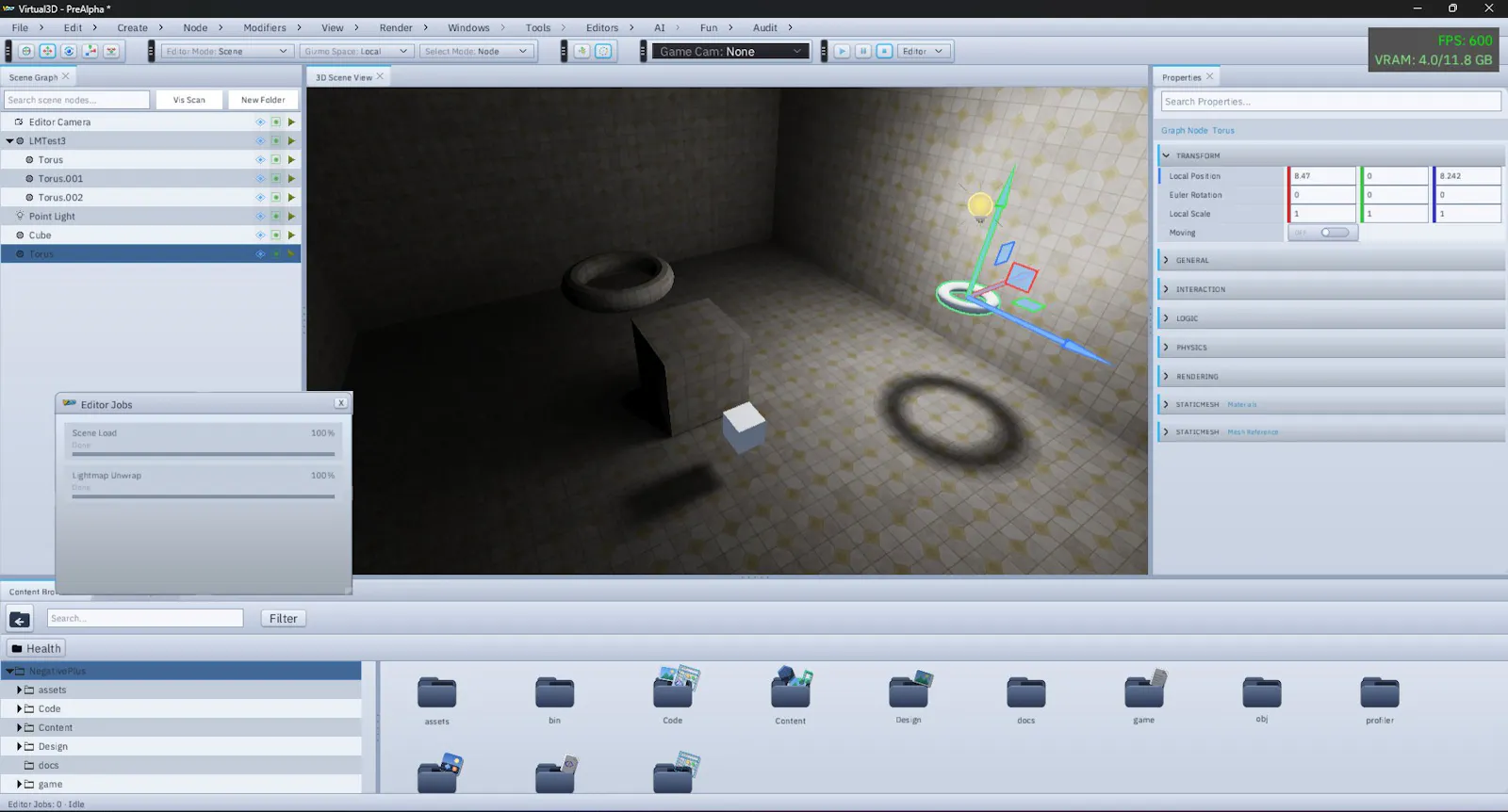Click the green play arrow on Cube row
This screenshot has width=1508, height=812.
coord(291,235)
